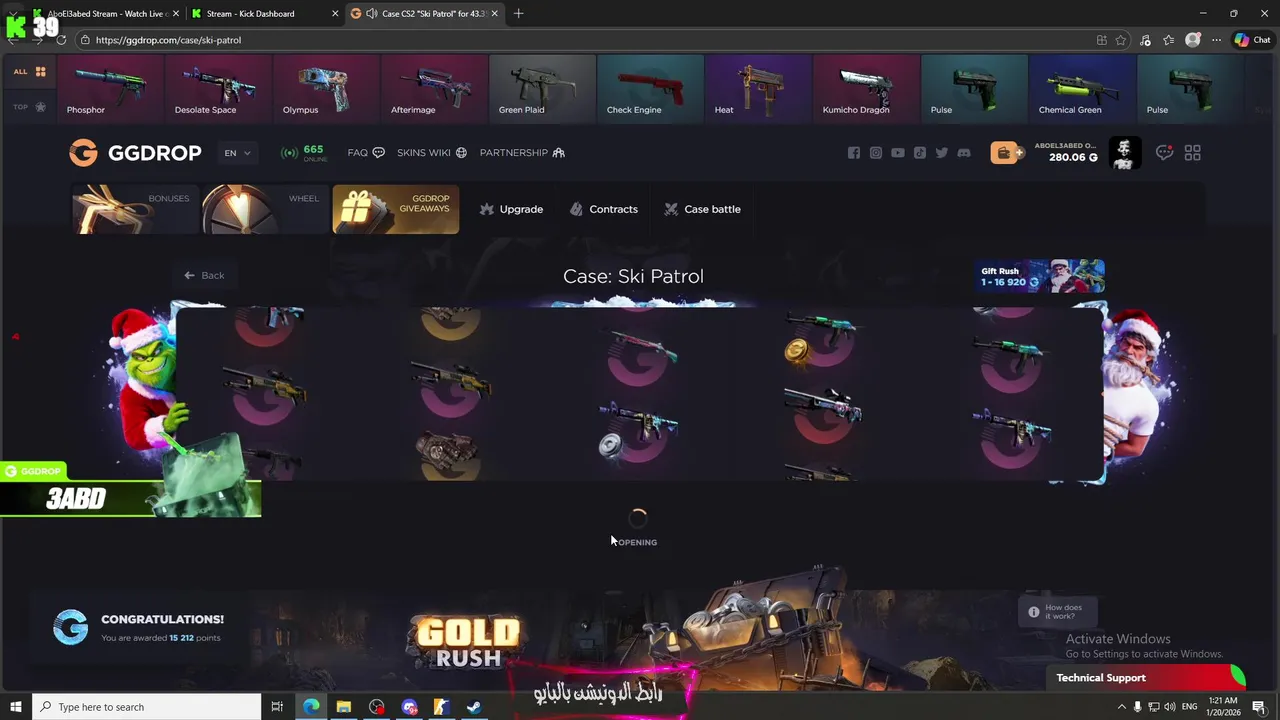Open the Heat live drop card

[759, 87]
